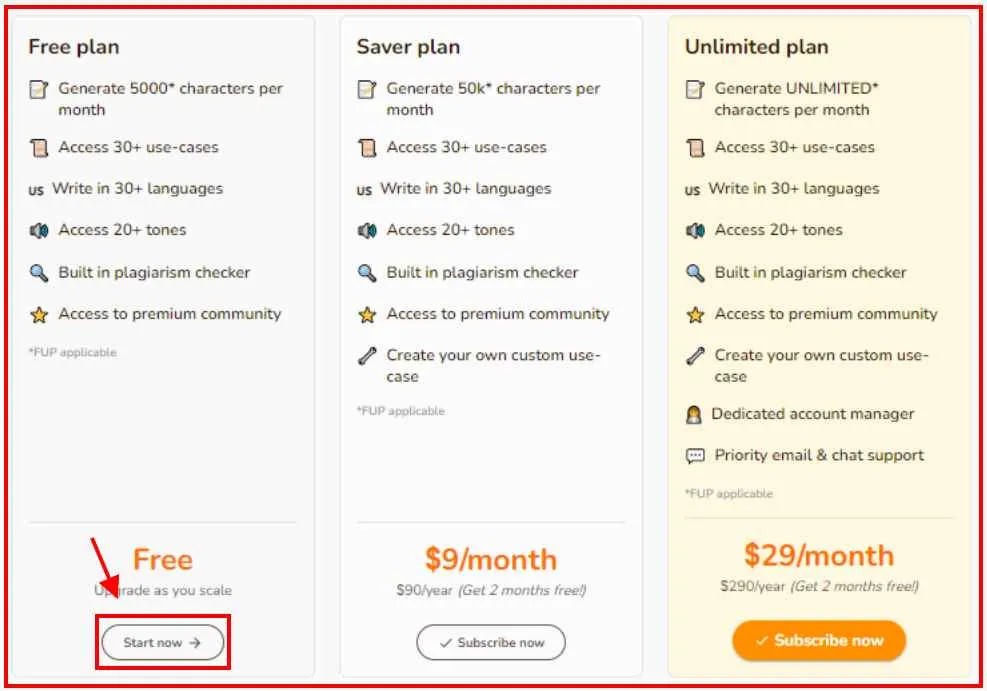Click the '$9/month' price text
The image size is (987, 691).
click(491, 560)
